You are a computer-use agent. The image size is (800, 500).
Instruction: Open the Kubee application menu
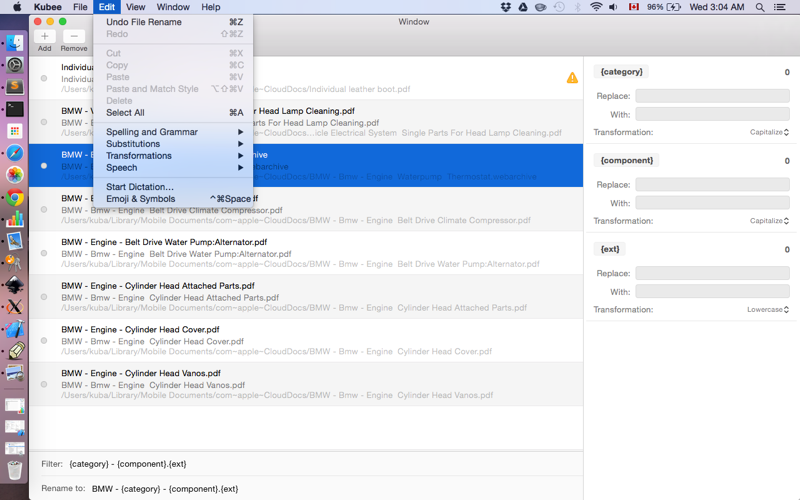(x=47, y=7)
